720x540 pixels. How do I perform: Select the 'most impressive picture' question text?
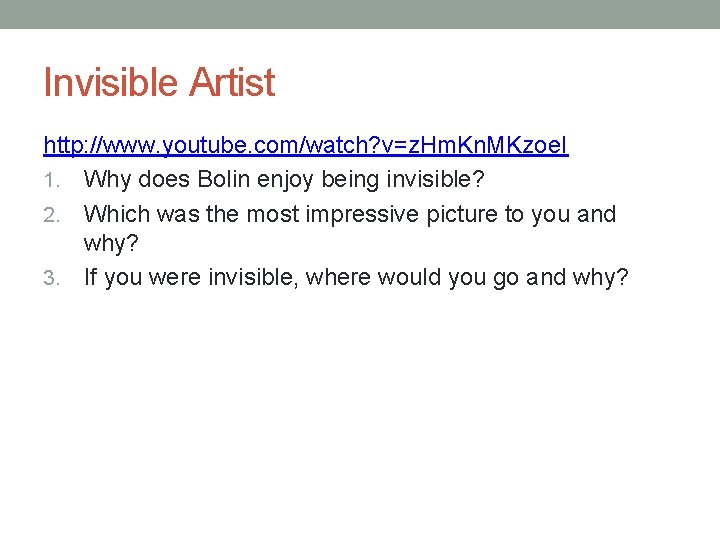tap(349, 228)
